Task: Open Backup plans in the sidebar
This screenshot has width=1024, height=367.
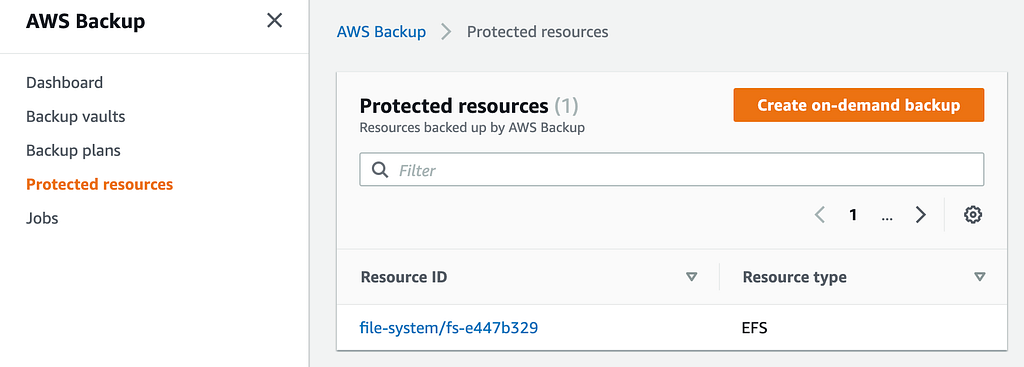Action: click(73, 151)
